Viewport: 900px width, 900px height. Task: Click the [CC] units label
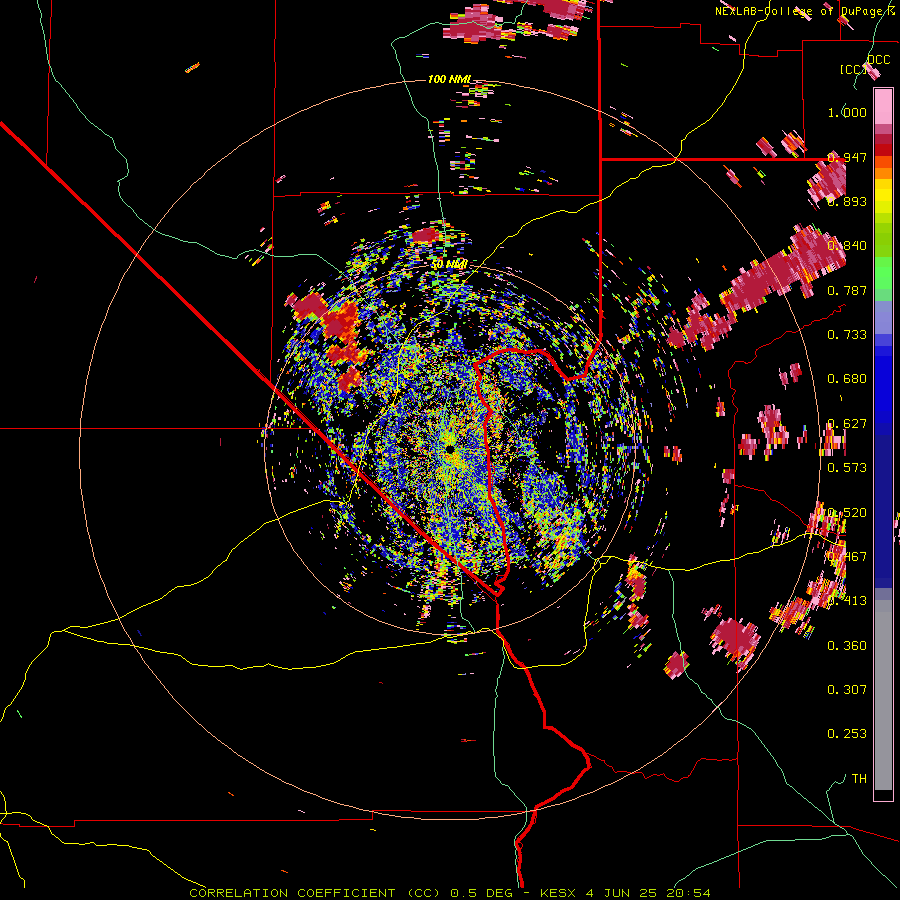(852, 69)
